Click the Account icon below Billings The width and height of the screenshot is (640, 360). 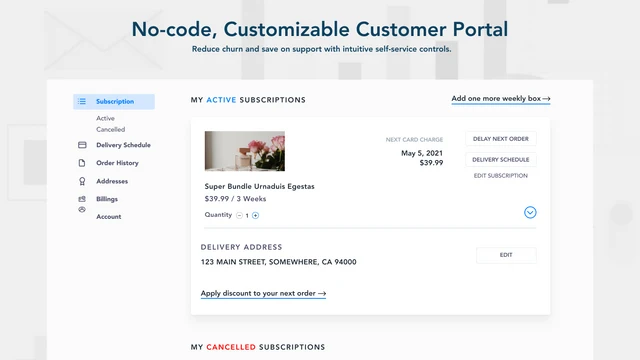[x=82, y=209]
